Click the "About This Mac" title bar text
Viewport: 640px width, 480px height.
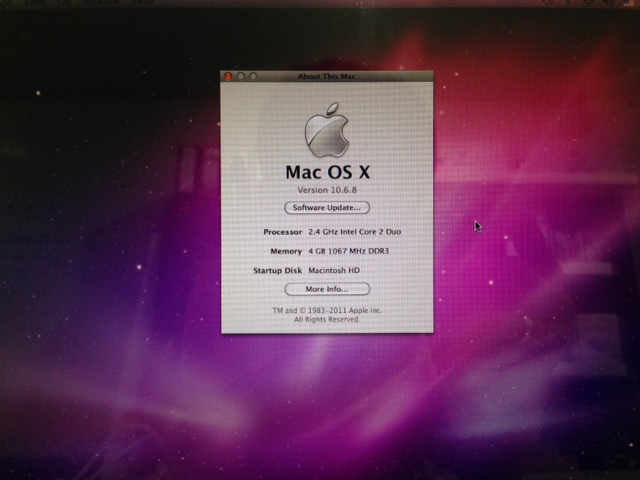point(327,76)
